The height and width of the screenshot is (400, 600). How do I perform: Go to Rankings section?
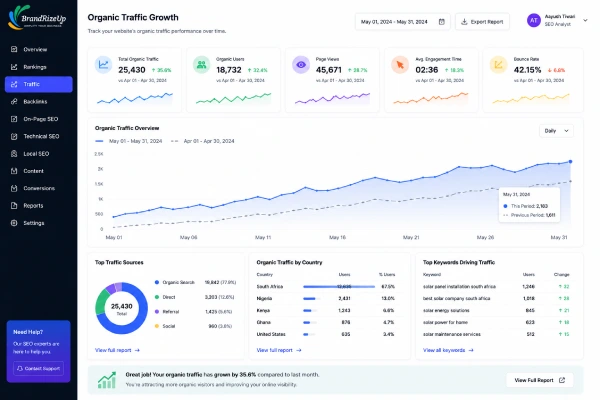tap(39, 67)
